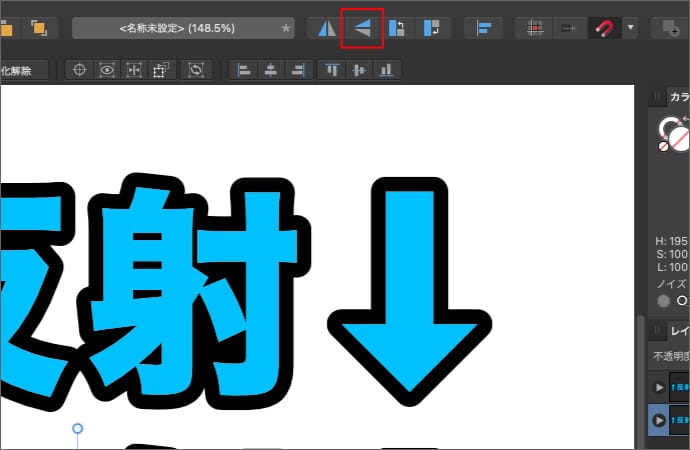
Task: Click the stroke color swatch with red slash
Action: 679,137
